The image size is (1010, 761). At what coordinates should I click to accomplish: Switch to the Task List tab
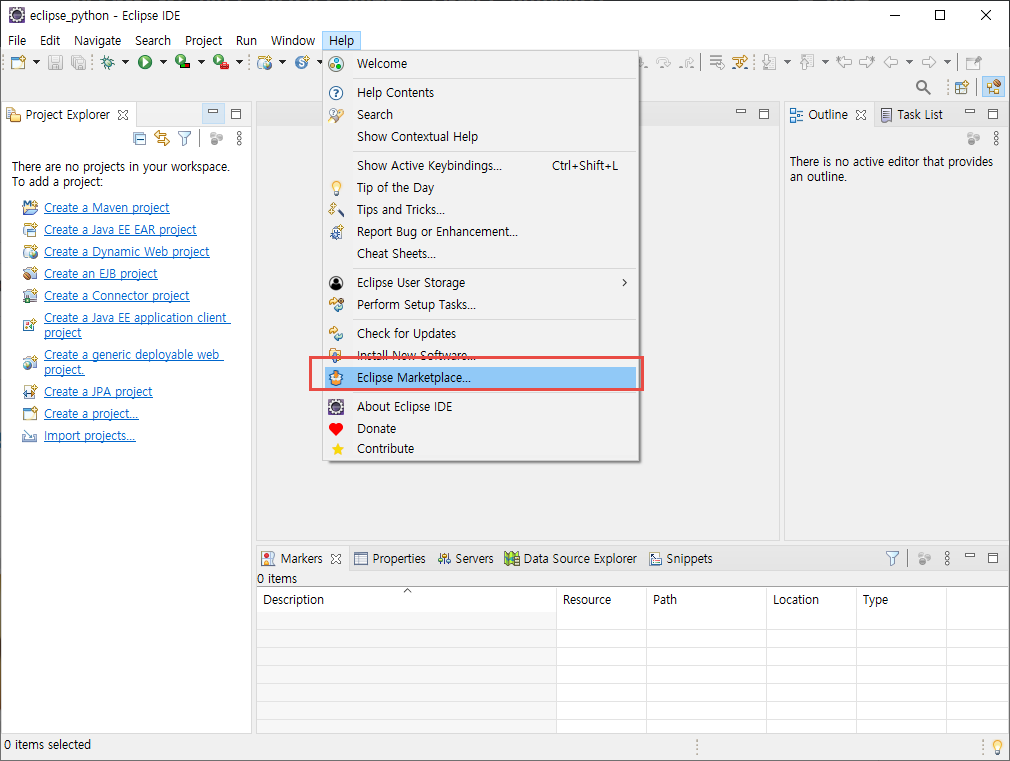pyautogui.click(x=911, y=115)
